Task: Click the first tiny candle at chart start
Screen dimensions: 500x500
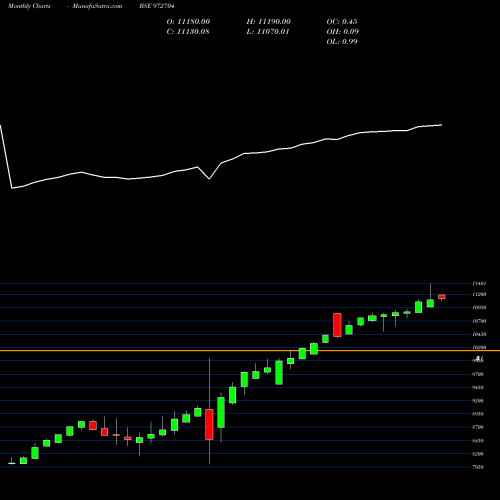Action: pos(12,463)
